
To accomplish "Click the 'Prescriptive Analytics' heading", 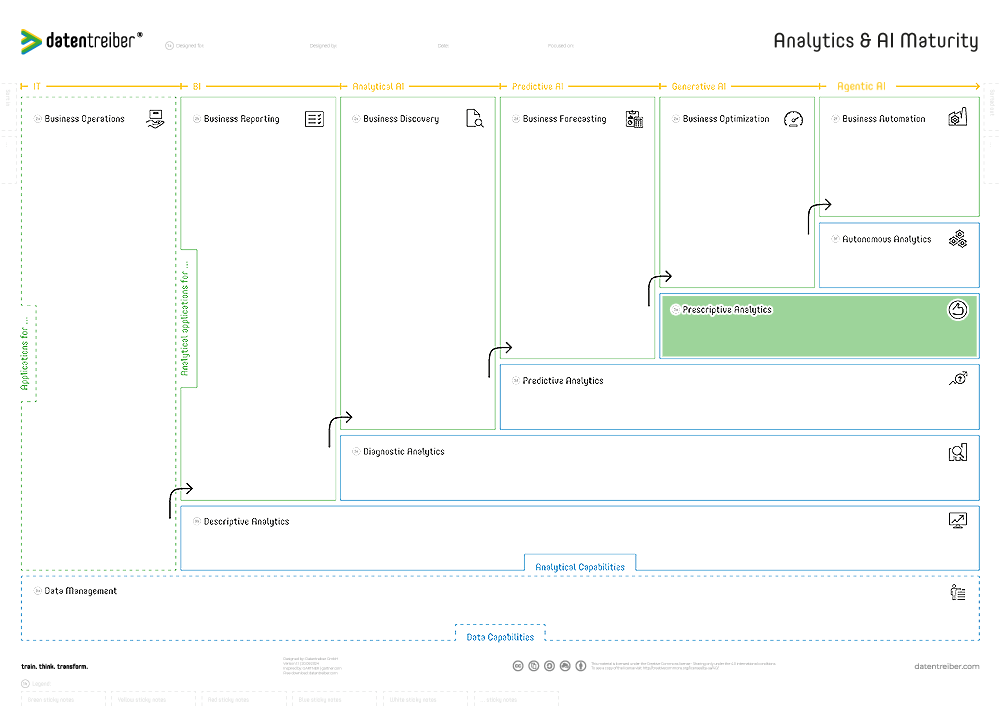I will point(727,310).
